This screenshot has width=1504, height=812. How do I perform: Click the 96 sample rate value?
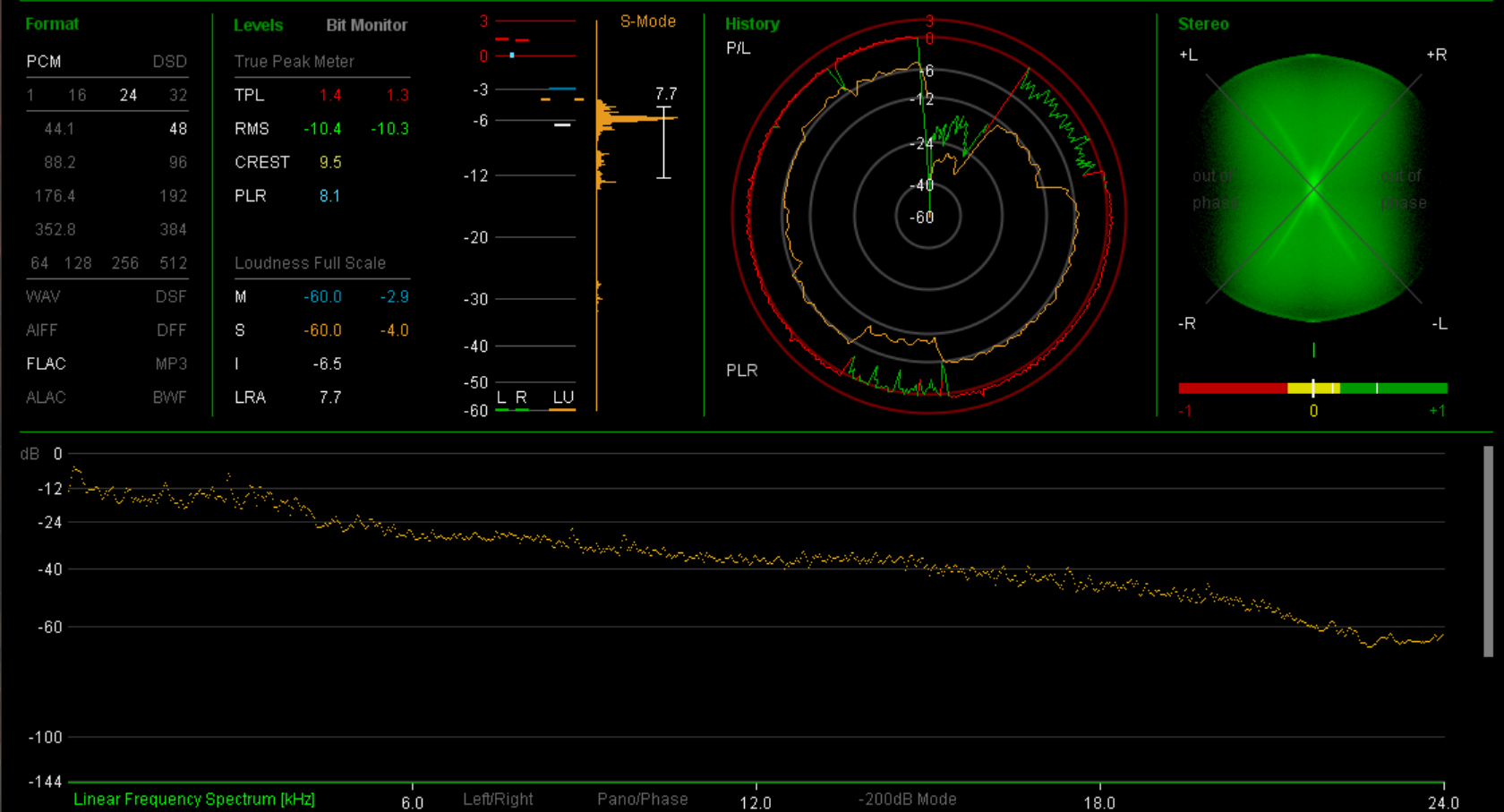(178, 163)
